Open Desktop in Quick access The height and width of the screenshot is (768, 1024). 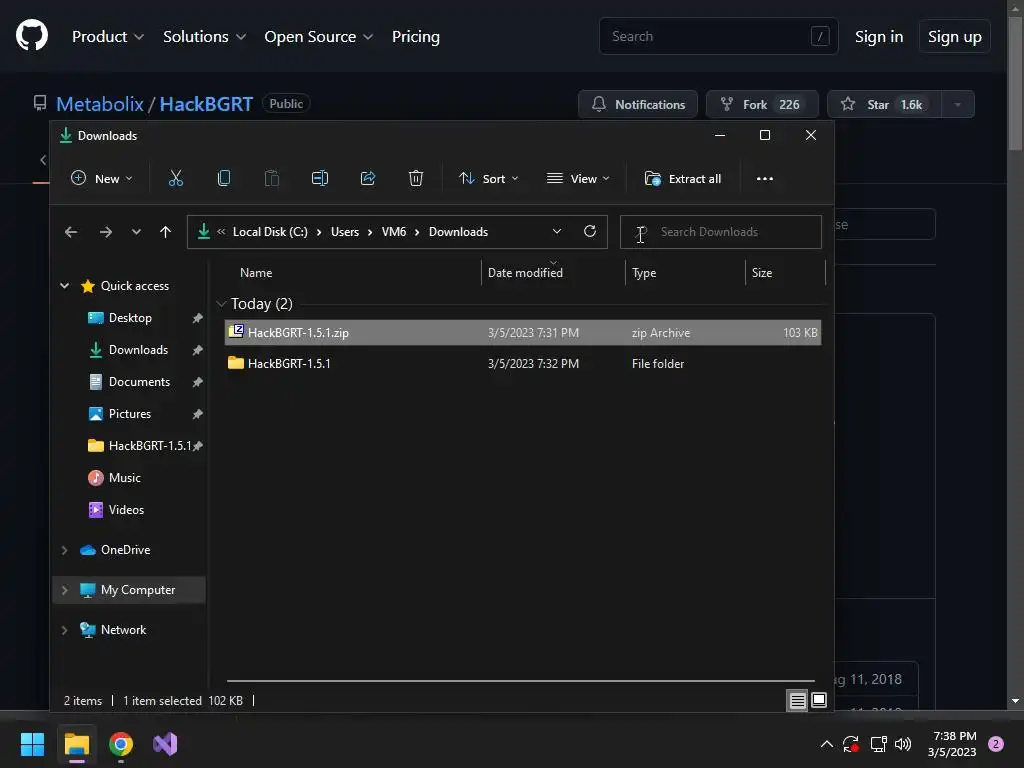[x=130, y=317]
